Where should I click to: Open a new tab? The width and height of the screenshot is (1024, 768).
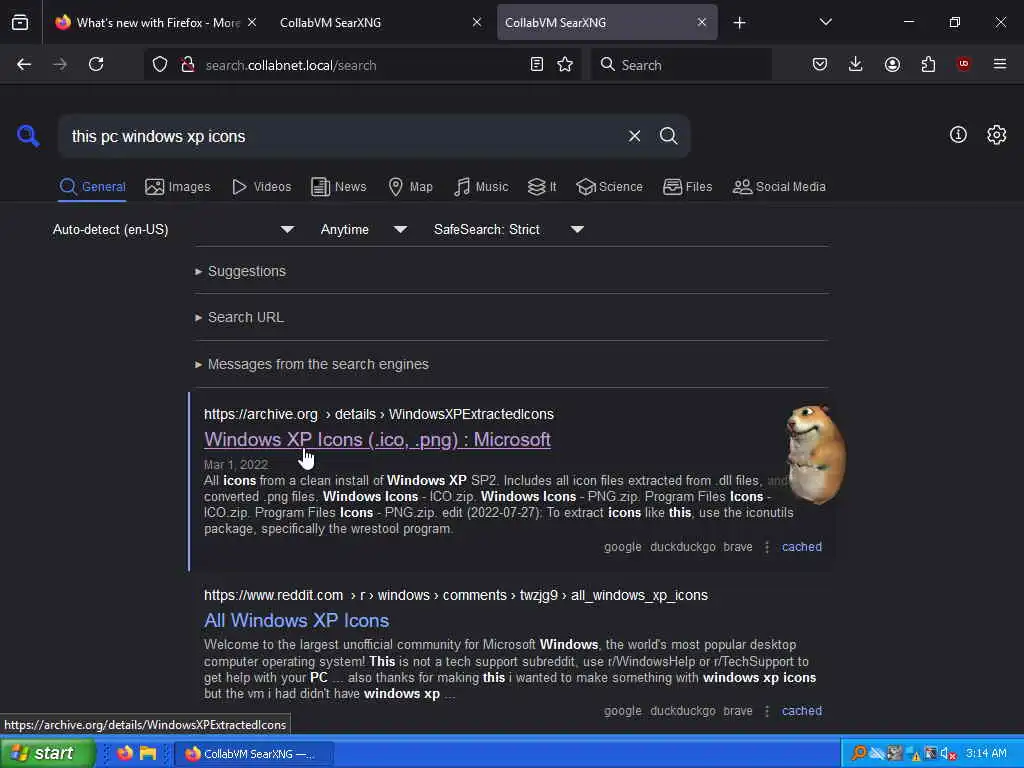pyautogui.click(x=739, y=23)
